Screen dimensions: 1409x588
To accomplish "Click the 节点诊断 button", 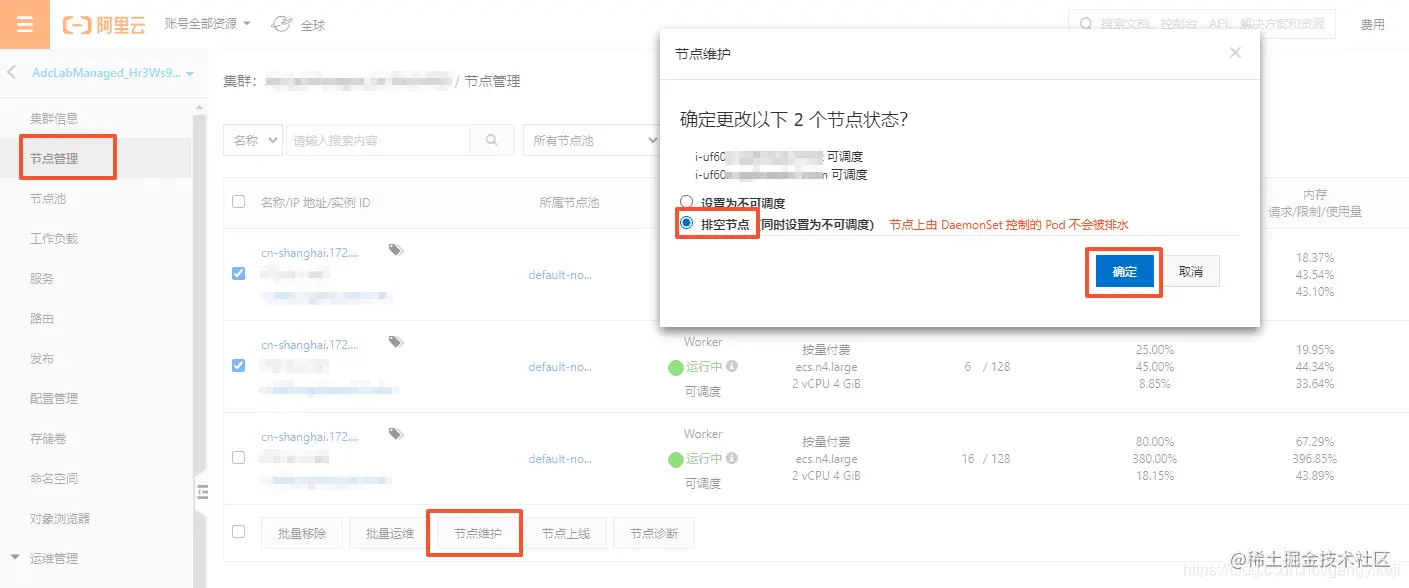I will click(x=654, y=533).
